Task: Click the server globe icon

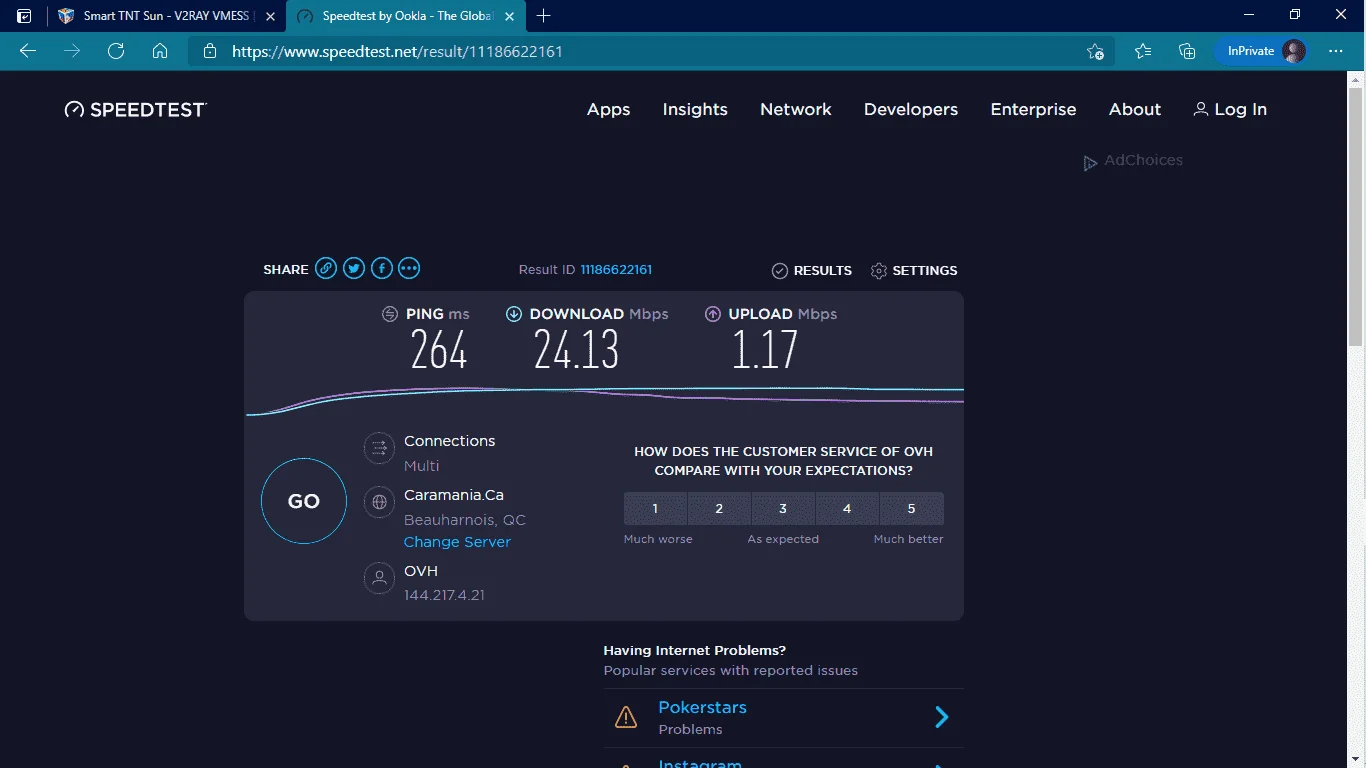Action: (379, 502)
